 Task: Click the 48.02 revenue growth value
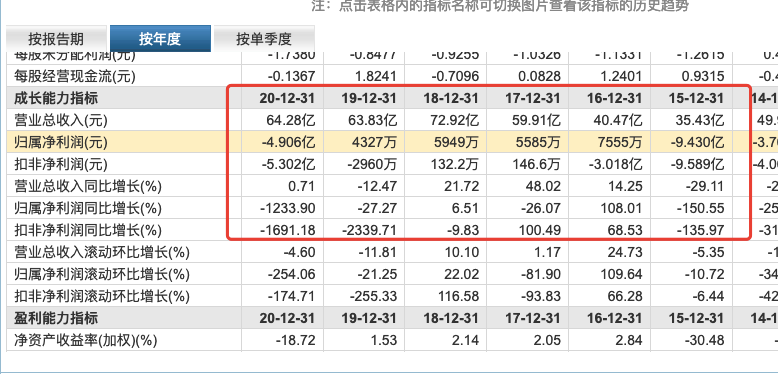click(x=543, y=187)
